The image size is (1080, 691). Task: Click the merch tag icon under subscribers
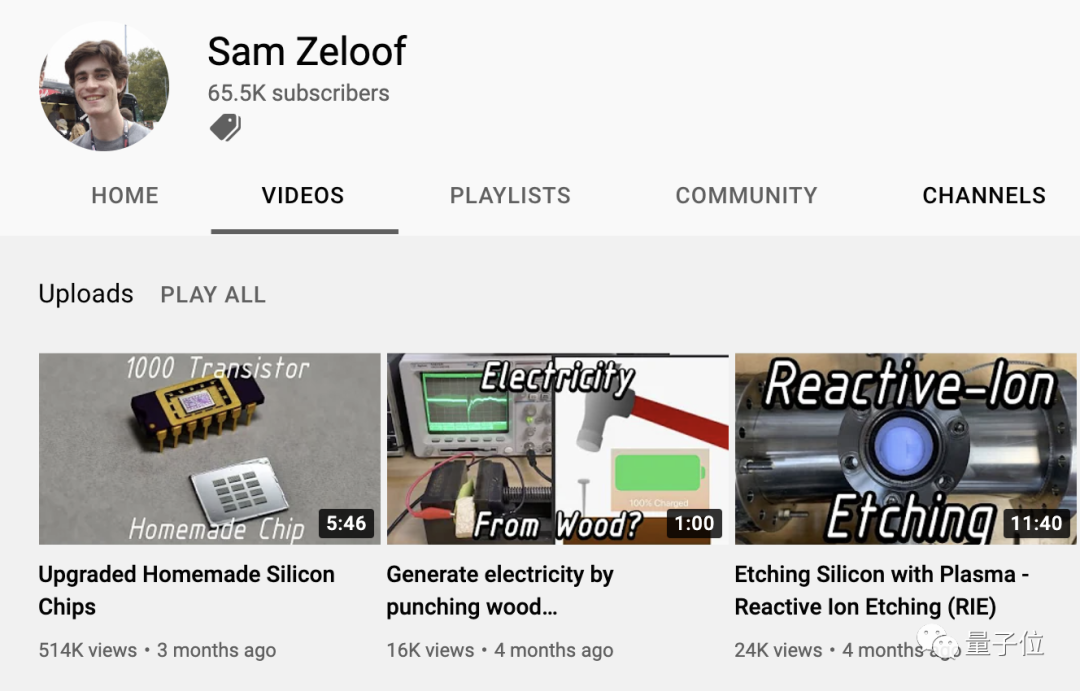[225, 127]
